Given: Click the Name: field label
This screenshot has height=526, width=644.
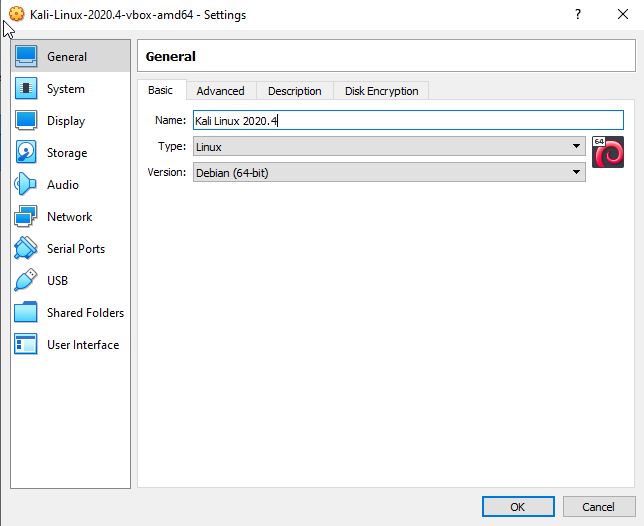Looking at the screenshot, I should [170, 120].
